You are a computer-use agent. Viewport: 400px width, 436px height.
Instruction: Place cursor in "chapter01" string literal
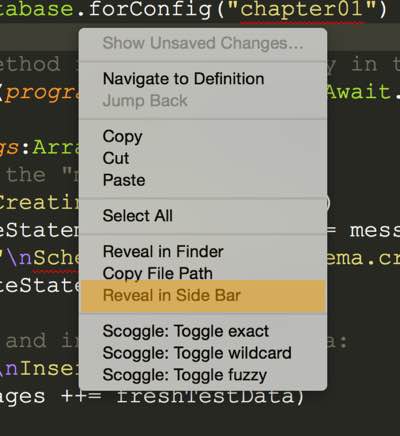[x=302, y=9]
